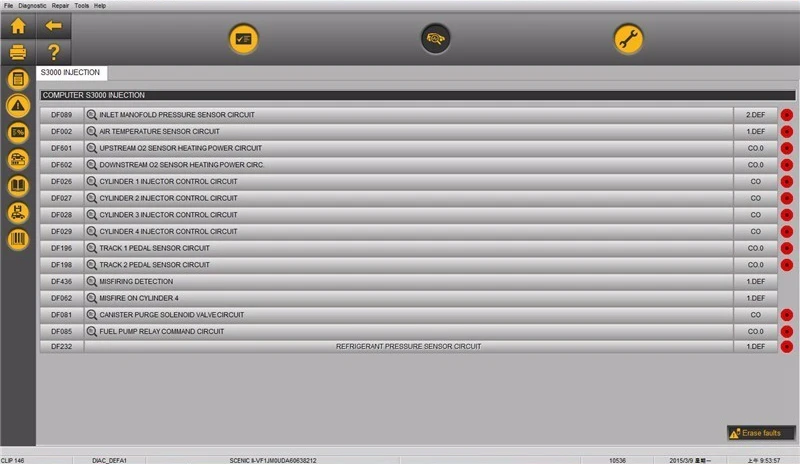The image size is (800, 464).
Task: Click 2.DEF status of DF089
Action: click(x=756, y=115)
